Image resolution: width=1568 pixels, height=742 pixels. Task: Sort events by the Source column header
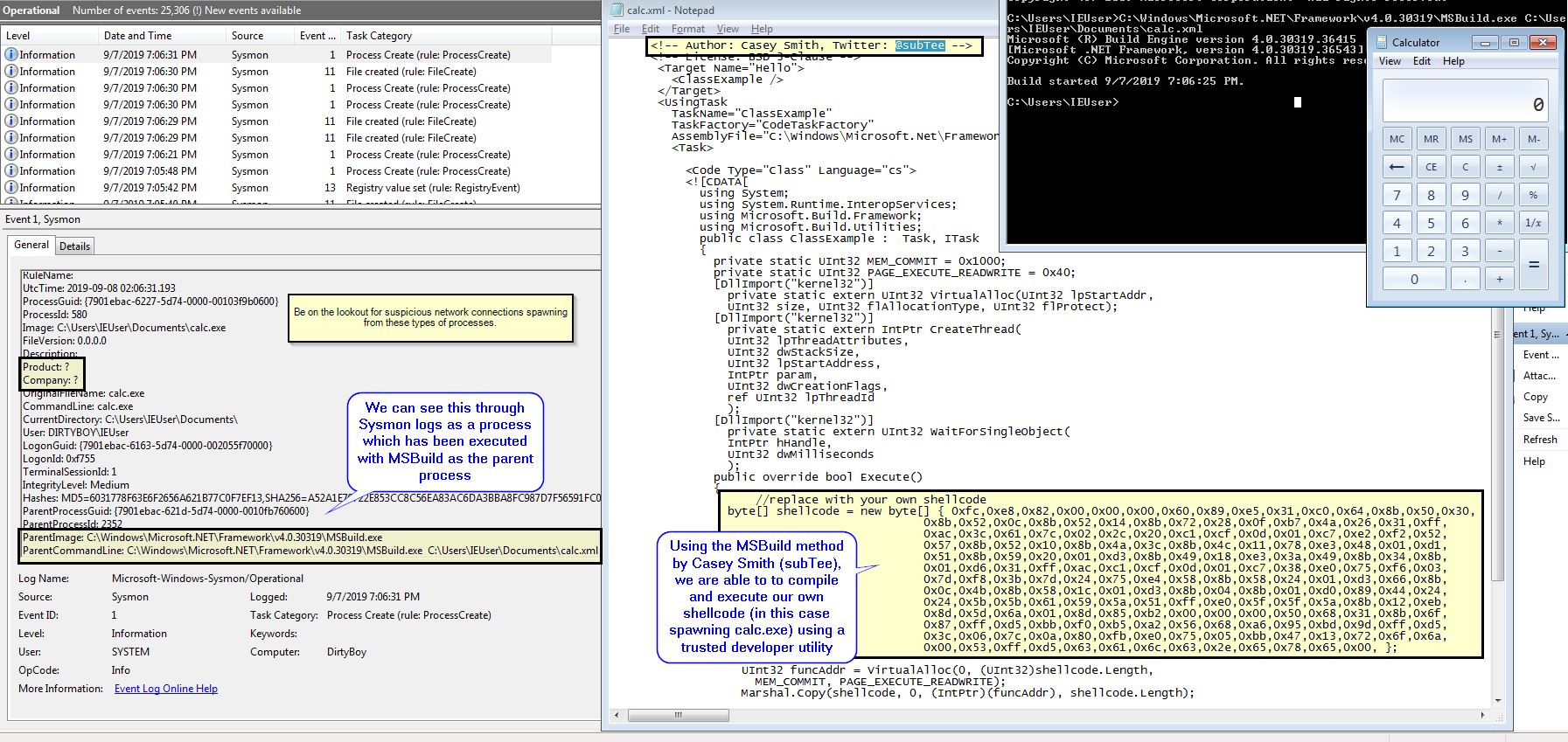260,36
